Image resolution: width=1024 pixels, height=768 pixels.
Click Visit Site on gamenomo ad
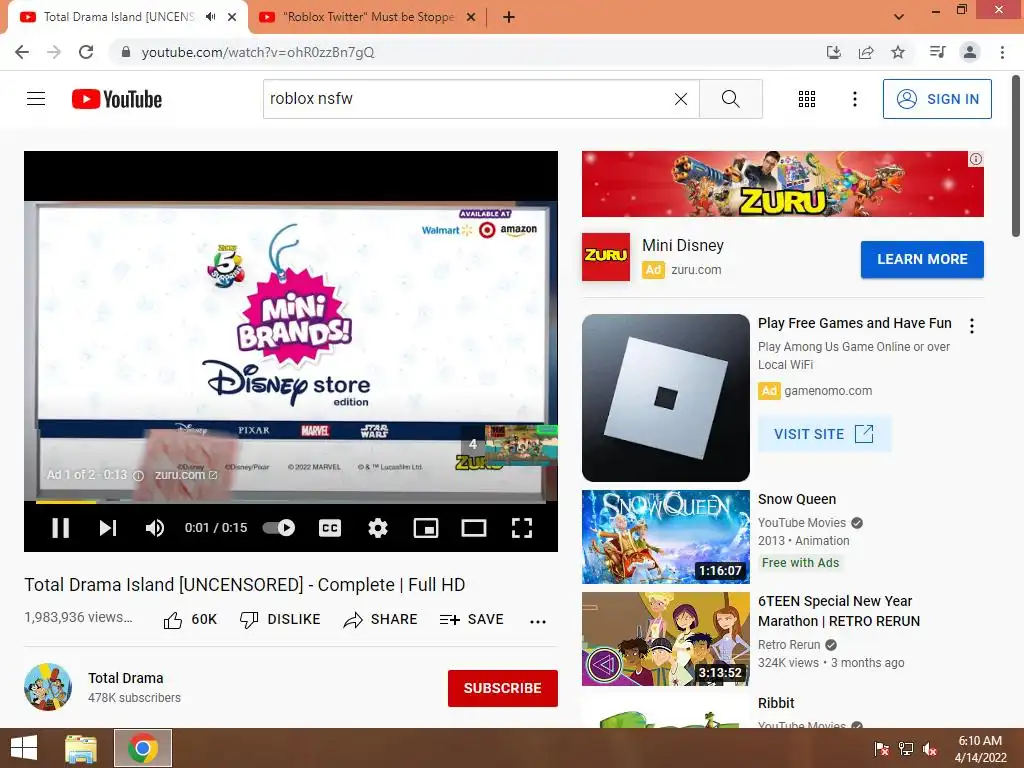(824, 434)
